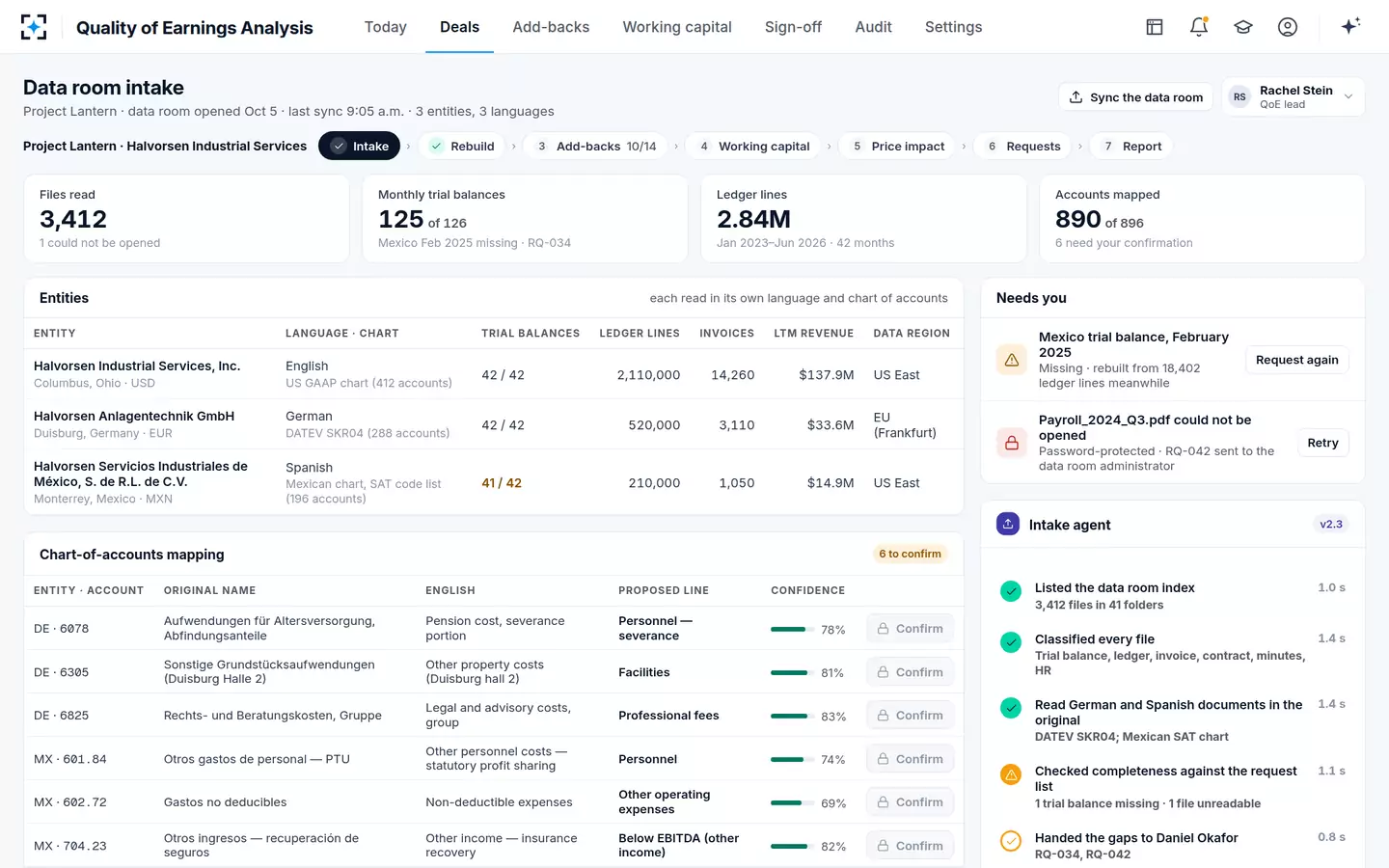Switch to the Today tab

pyautogui.click(x=386, y=27)
